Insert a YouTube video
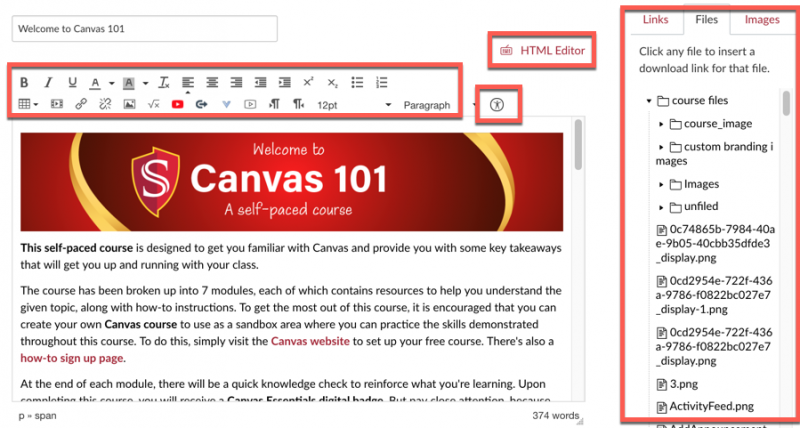The image size is (800, 428). [178, 105]
